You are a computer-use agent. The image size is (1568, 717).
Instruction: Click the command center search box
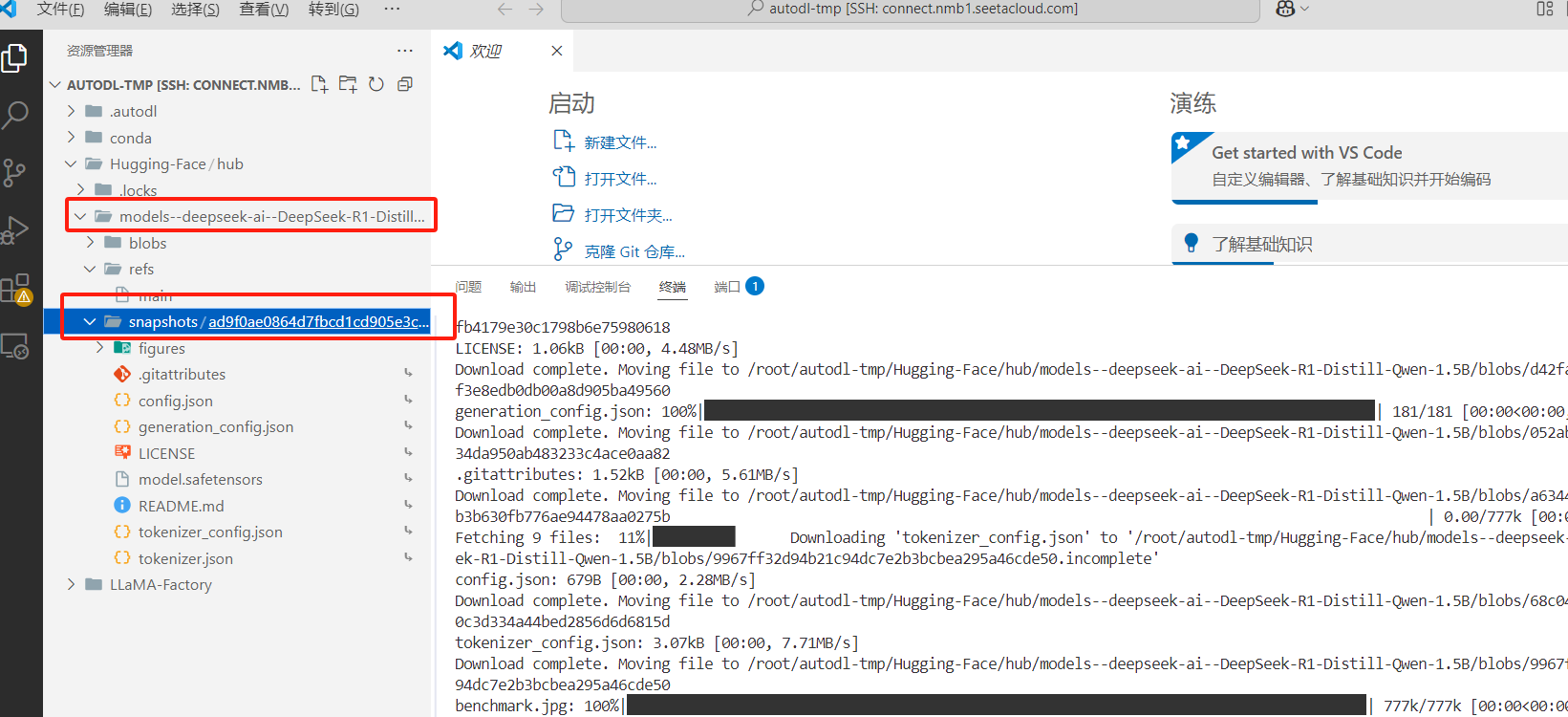point(911,9)
